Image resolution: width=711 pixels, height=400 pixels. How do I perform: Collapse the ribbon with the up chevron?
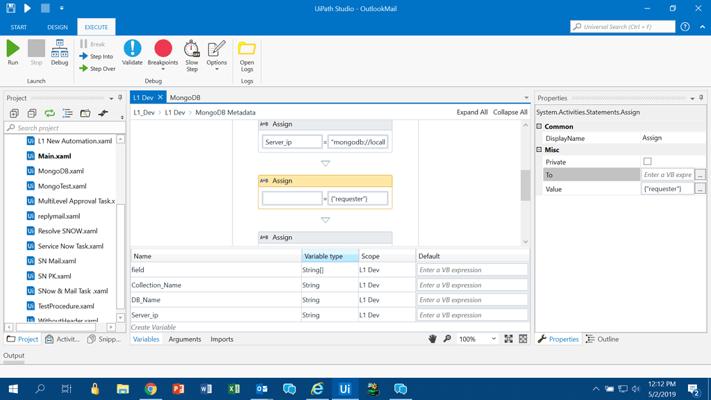point(702,27)
